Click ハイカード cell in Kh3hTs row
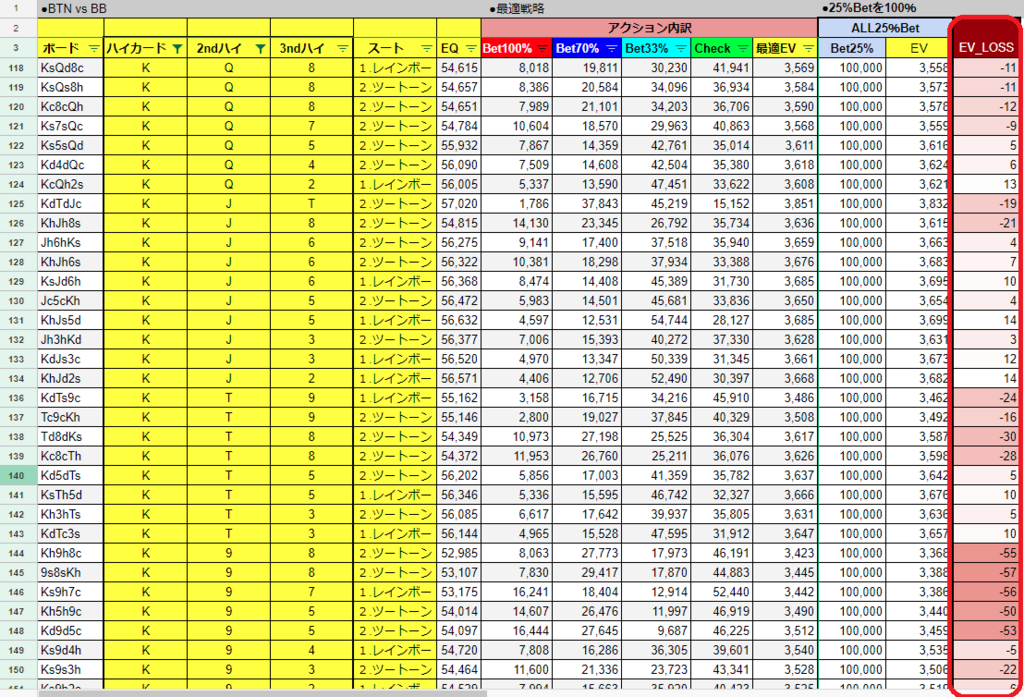This screenshot has width=1024, height=697. pyautogui.click(x=146, y=514)
